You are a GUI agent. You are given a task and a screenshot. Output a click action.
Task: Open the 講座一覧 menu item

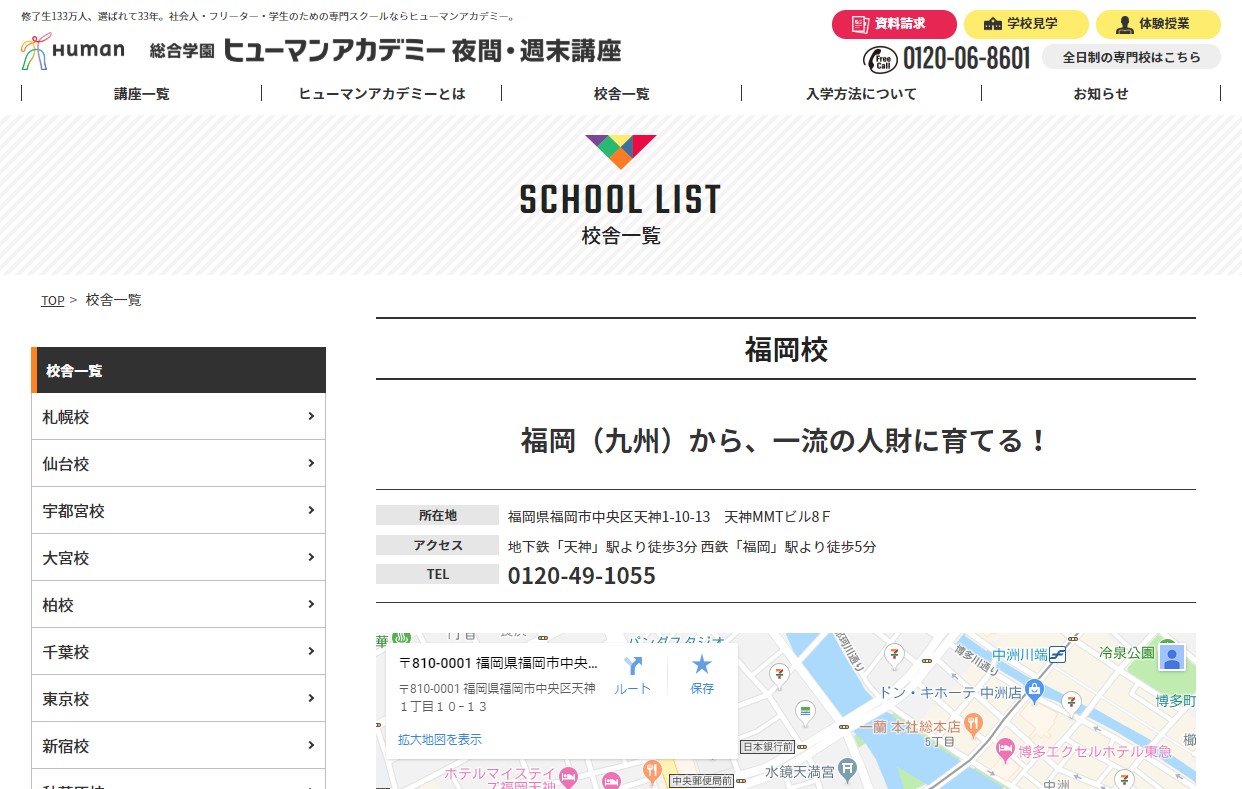tap(141, 93)
